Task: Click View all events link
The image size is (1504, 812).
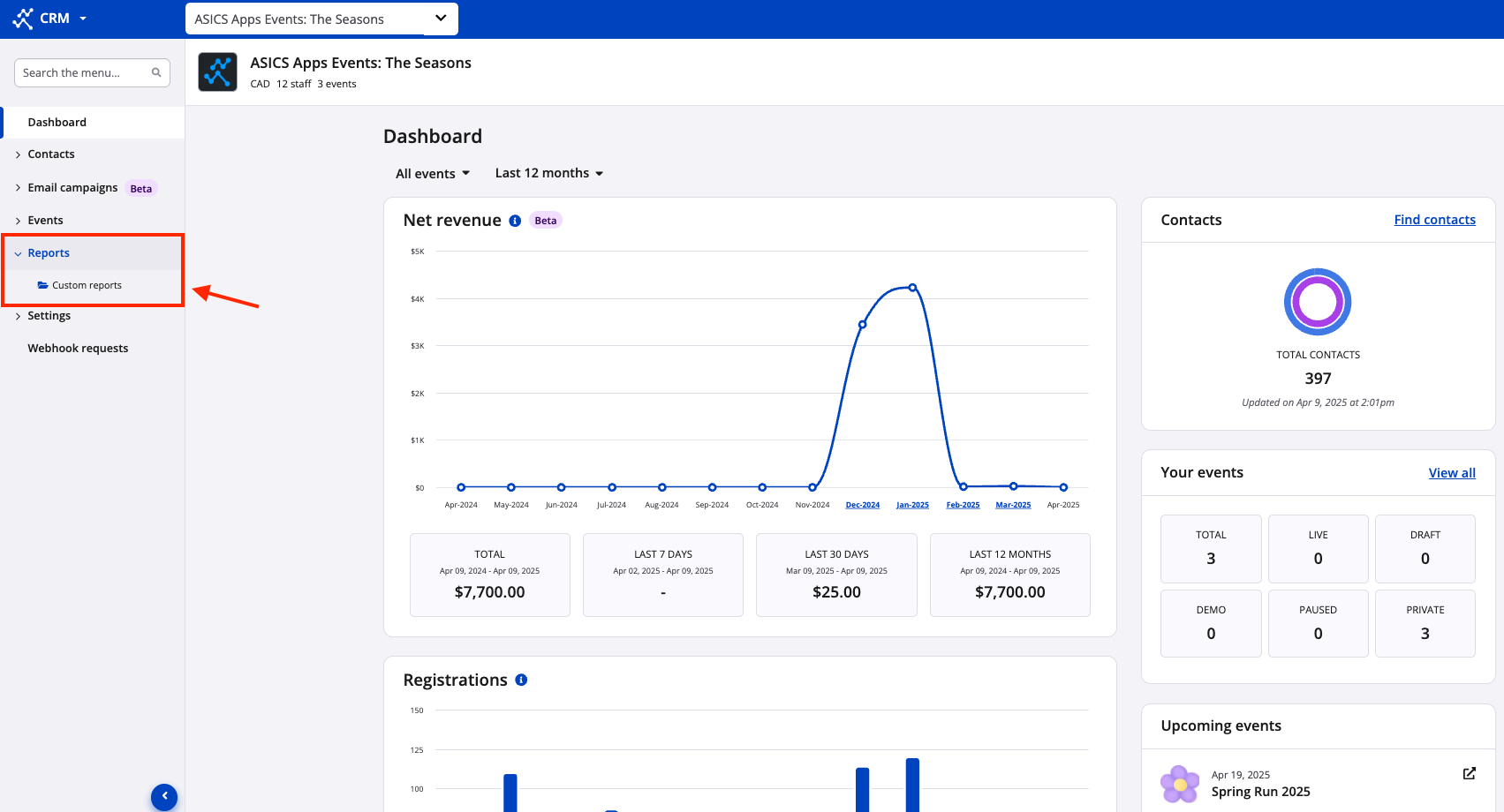Action: pyautogui.click(x=1452, y=473)
